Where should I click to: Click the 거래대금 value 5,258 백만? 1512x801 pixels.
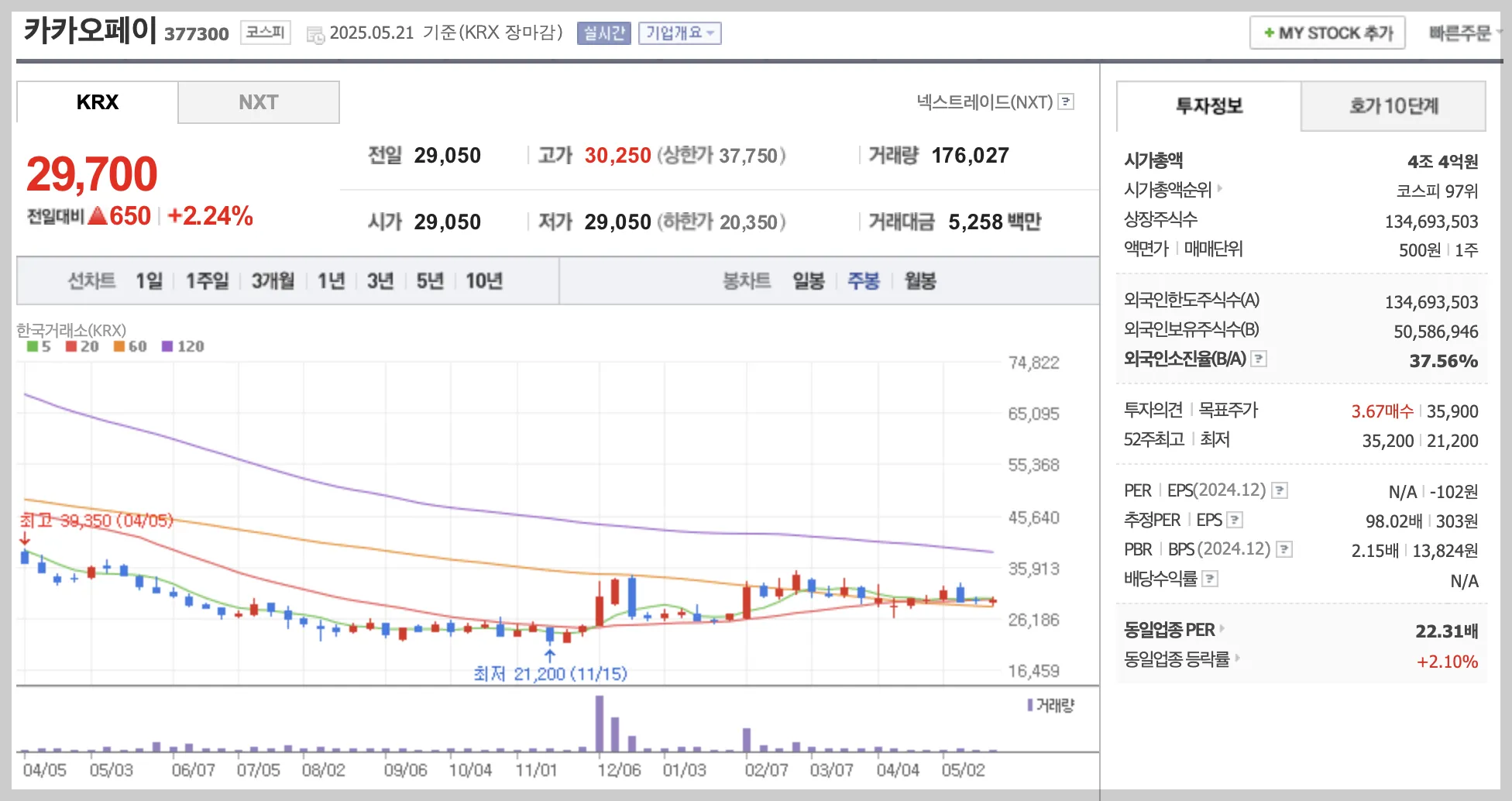995,222
